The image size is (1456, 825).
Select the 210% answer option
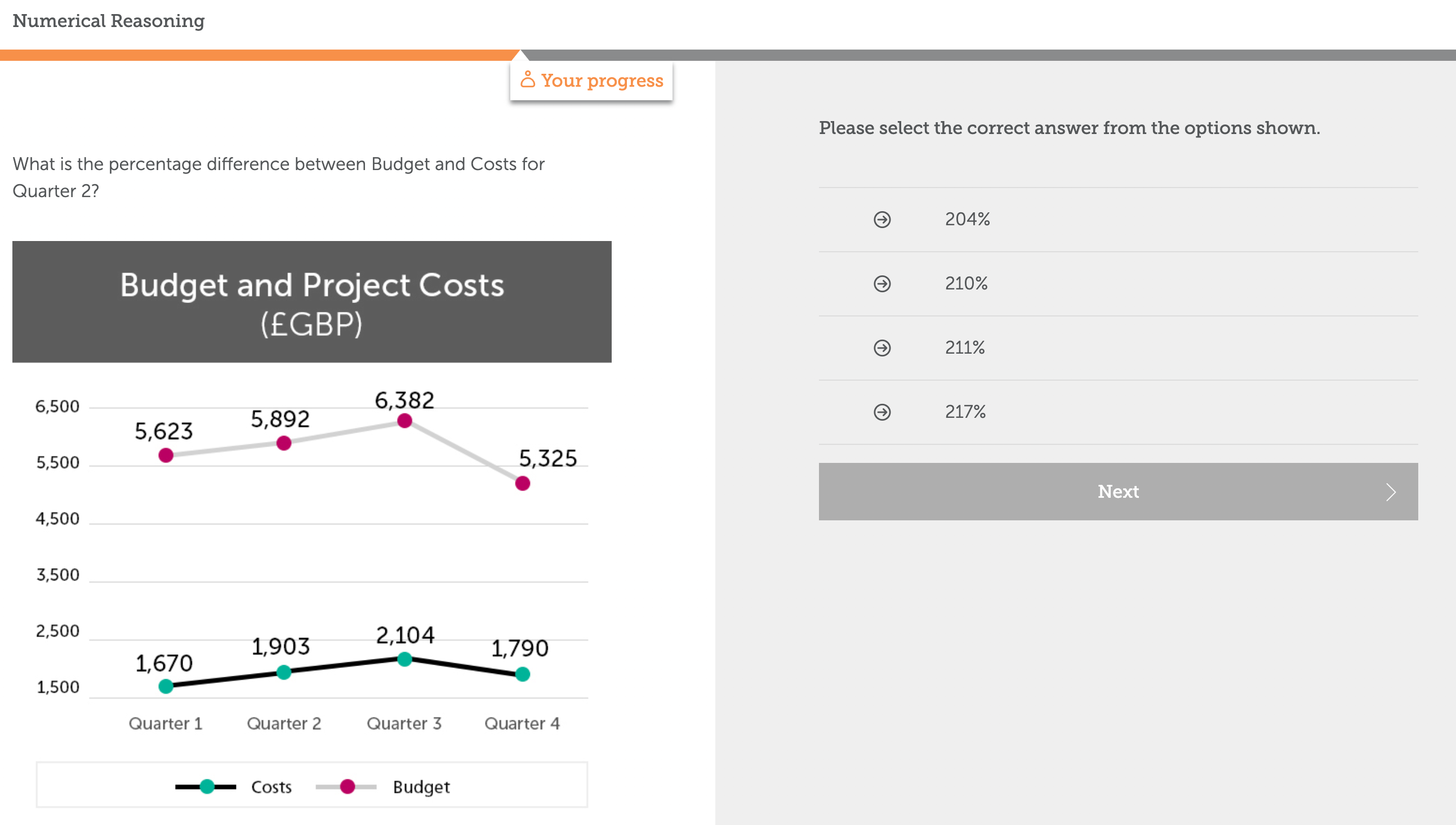click(967, 283)
